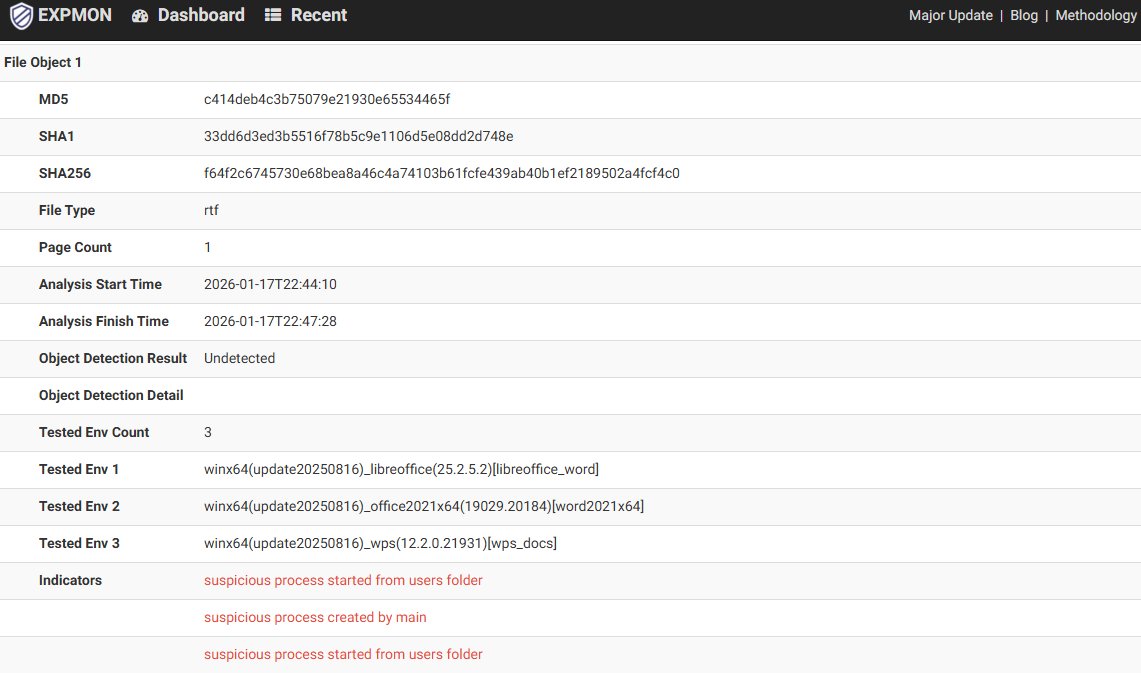Click the word2021x64 tested environment value

424,506
